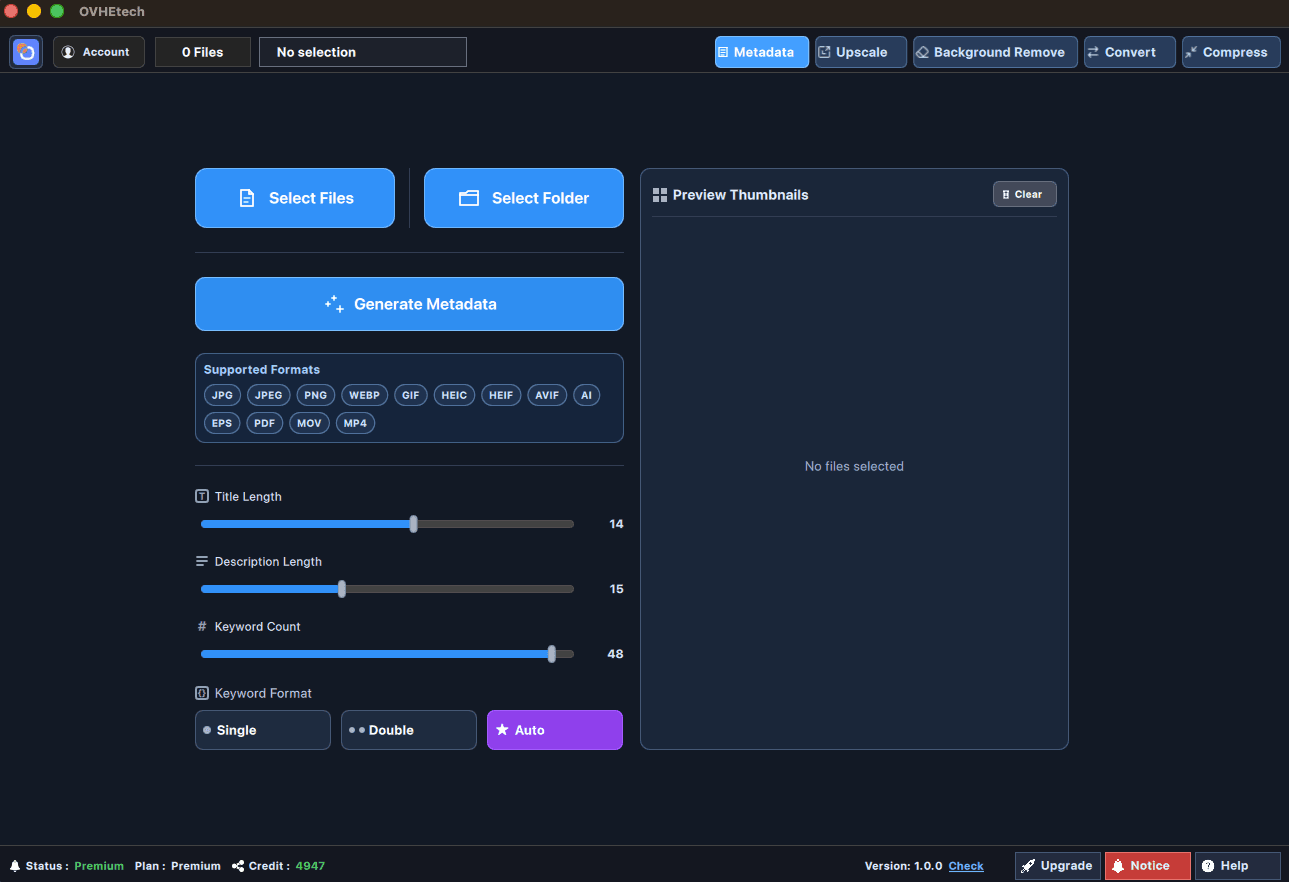Switch to the Compress tab
The height and width of the screenshot is (882, 1289).
click(x=1230, y=51)
